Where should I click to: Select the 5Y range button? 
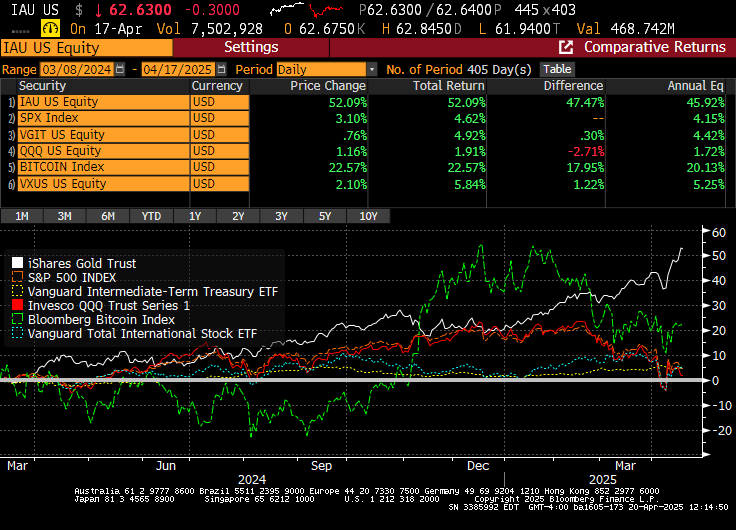(325, 216)
